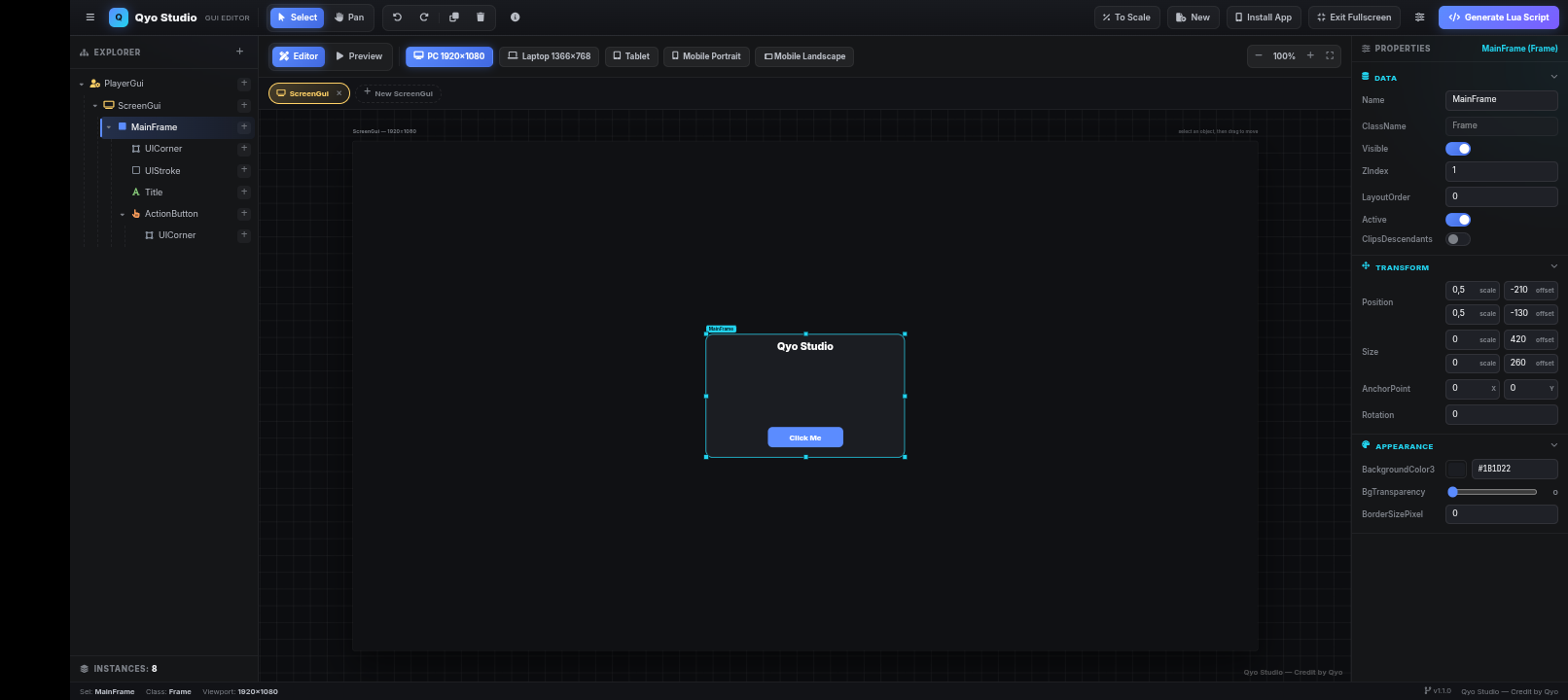The height and width of the screenshot is (700, 1568).
Task: Collapse the Appearance properties section
Action: (1553, 445)
